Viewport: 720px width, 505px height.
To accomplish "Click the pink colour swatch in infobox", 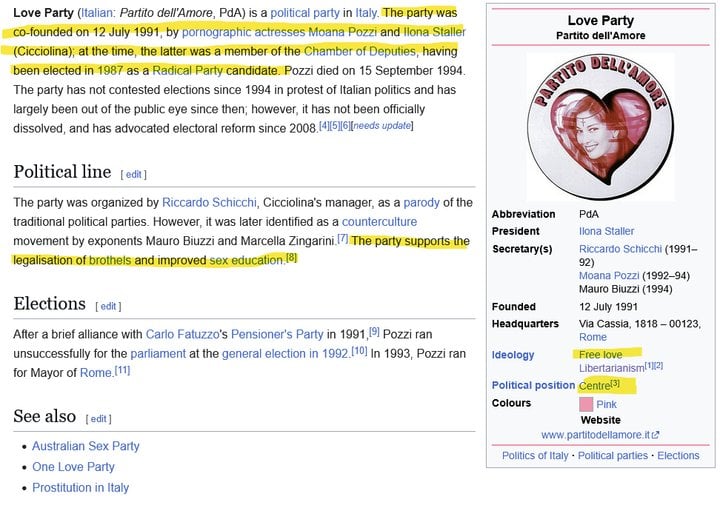I will [586, 404].
